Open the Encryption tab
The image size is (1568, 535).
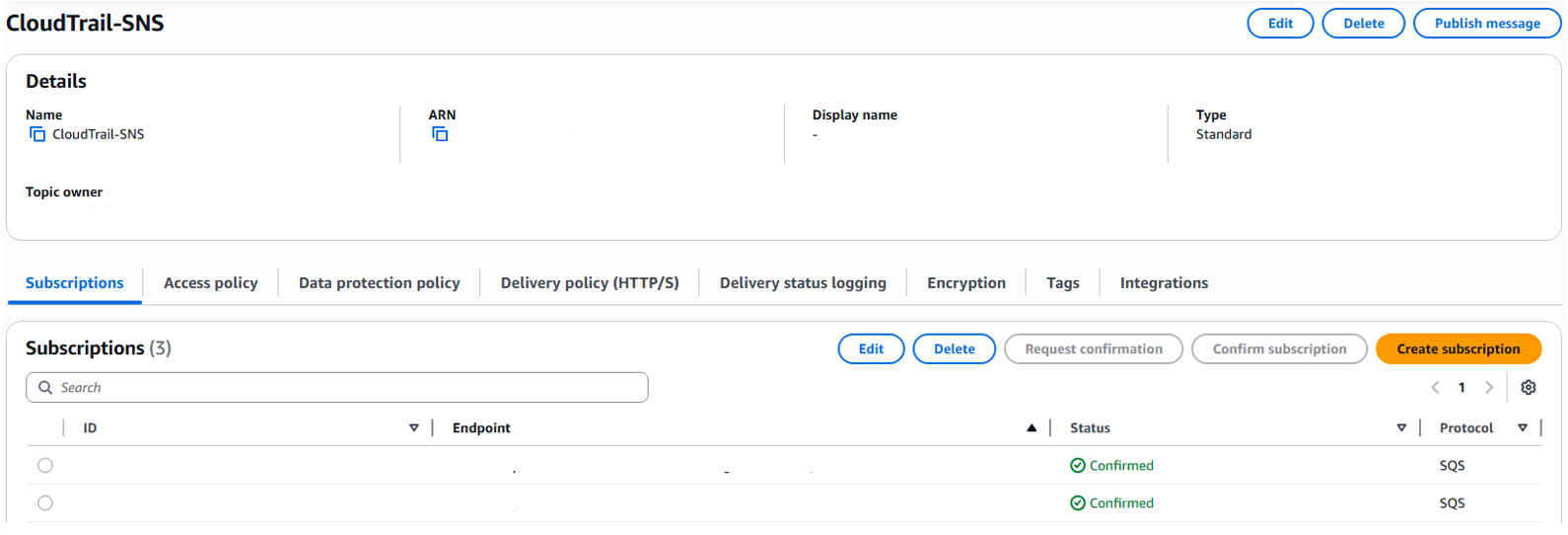966,283
